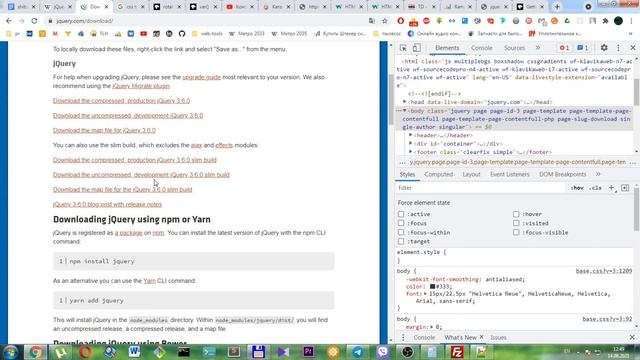The height and width of the screenshot is (360, 640).
Task: Expand the head element node
Action: coord(405,102)
